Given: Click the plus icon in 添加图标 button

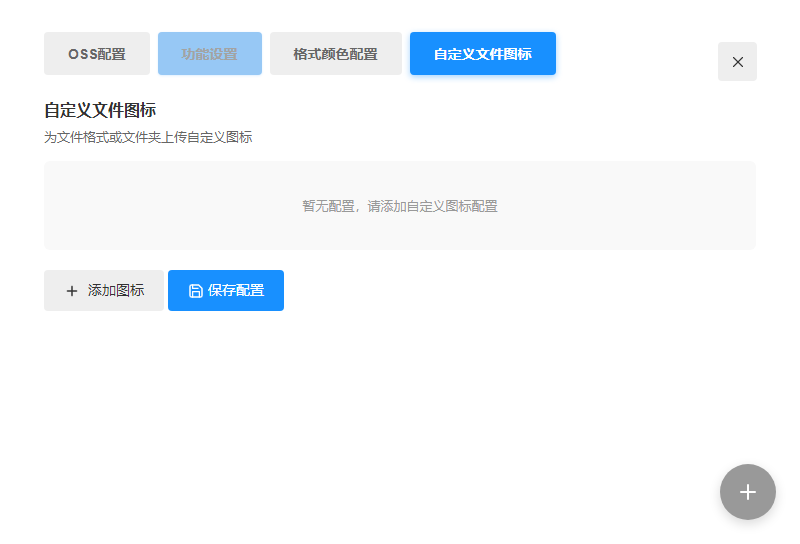Looking at the screenshot, I should [x=72, y=291].
